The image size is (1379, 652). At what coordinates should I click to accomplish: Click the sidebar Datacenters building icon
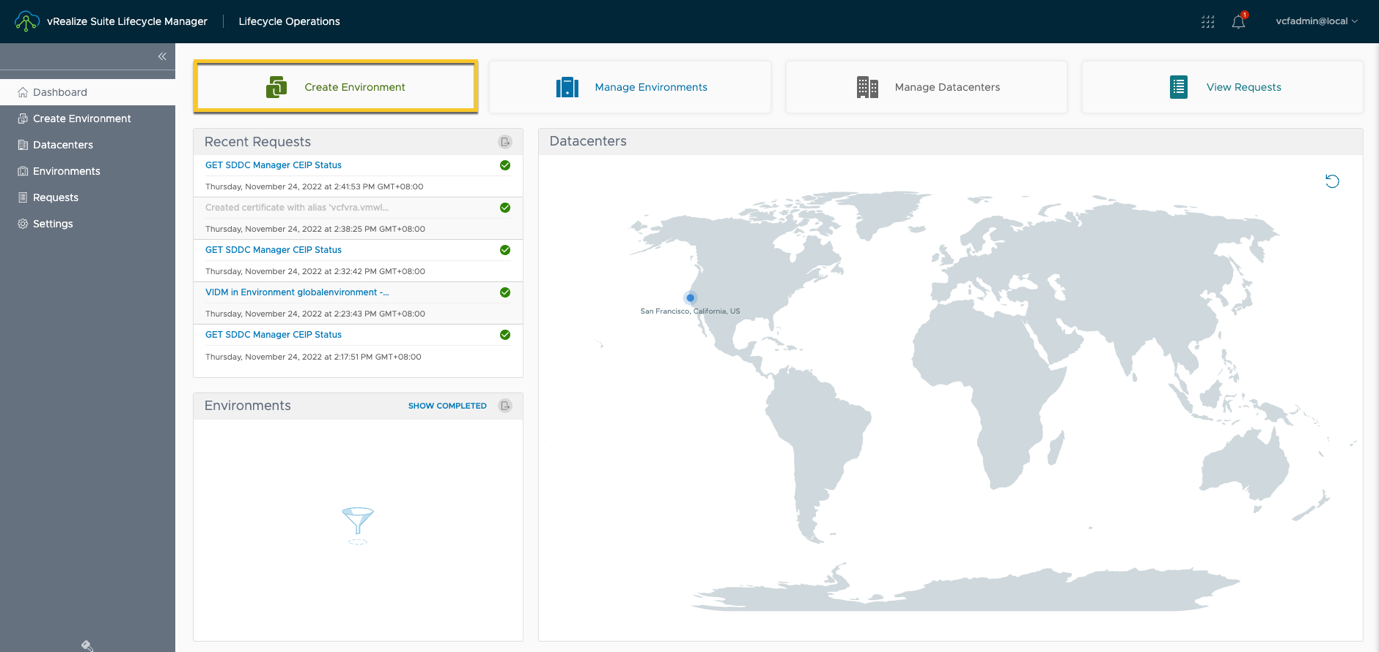point(22,145)
